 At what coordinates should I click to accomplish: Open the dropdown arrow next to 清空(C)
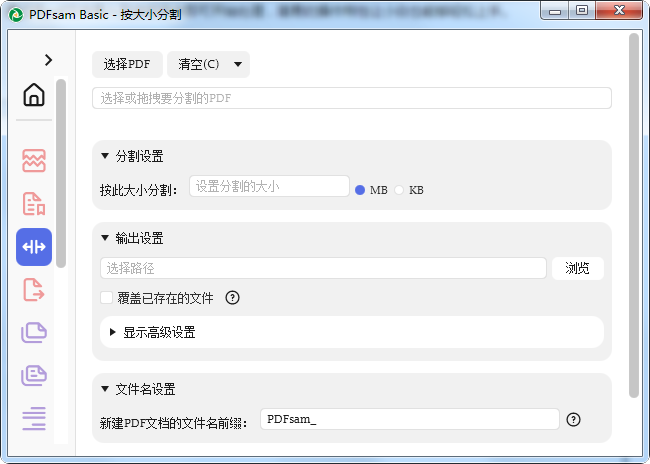238,64
